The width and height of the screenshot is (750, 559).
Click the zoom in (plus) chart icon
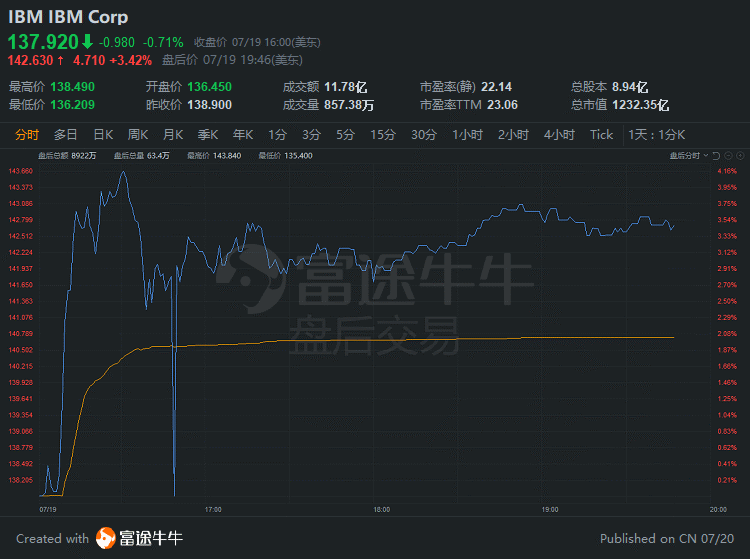(x=740, y=156)
